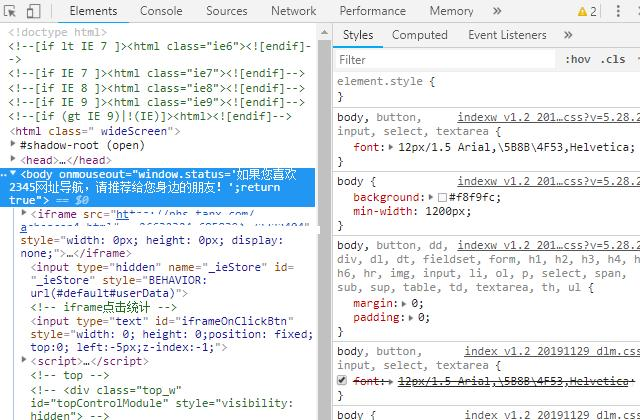Expand the first font shorthand property
This screenshot has height=420, width=640.
coord(391,147)
